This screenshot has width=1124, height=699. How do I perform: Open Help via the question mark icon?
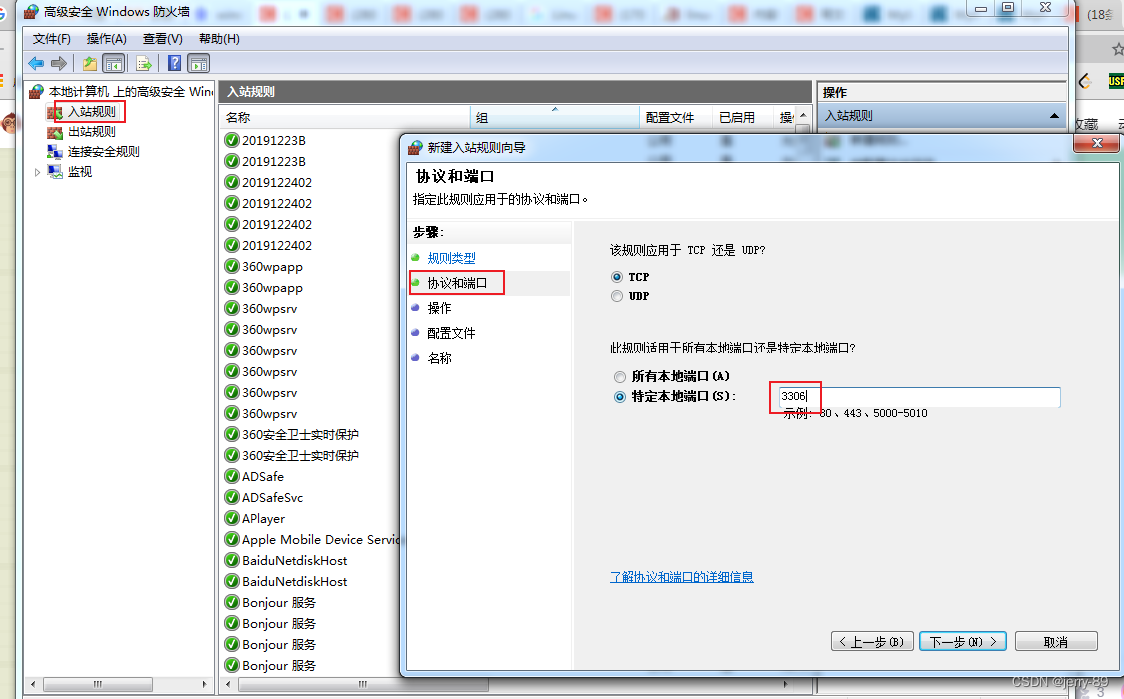click(174, 64)
